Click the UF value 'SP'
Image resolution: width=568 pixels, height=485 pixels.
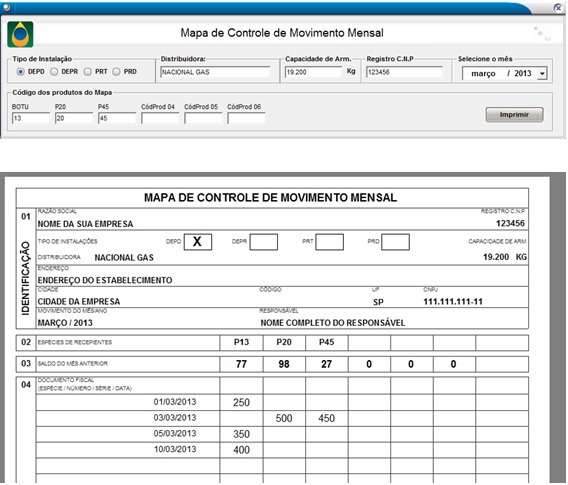[378, 302]
